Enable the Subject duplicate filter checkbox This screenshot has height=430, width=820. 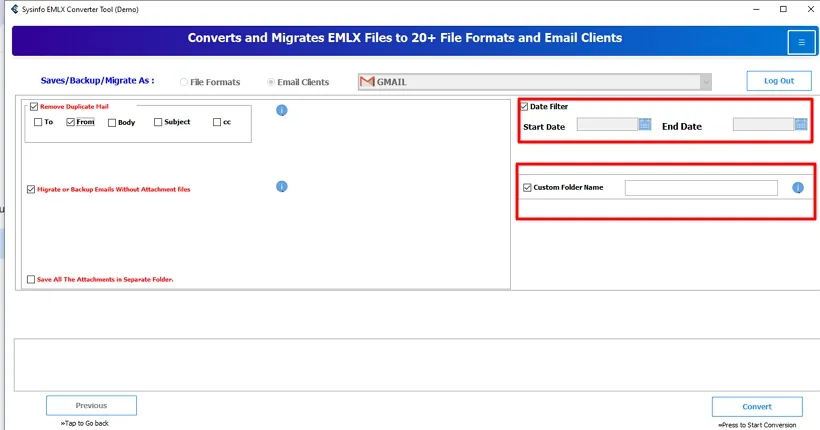click(x=158, y=122)
